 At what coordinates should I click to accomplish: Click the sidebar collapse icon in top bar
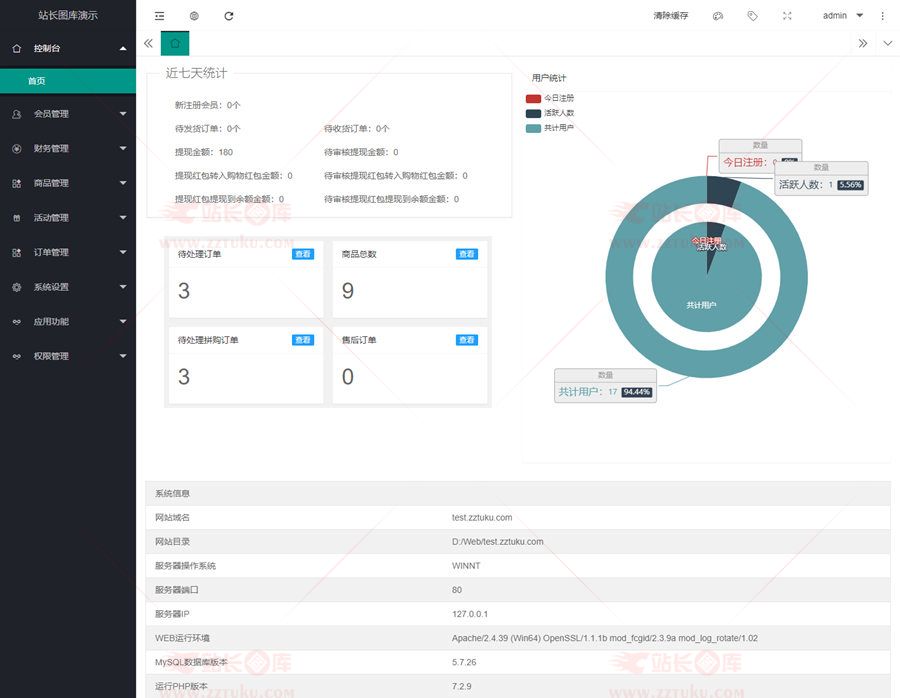[x=160, y=16]
